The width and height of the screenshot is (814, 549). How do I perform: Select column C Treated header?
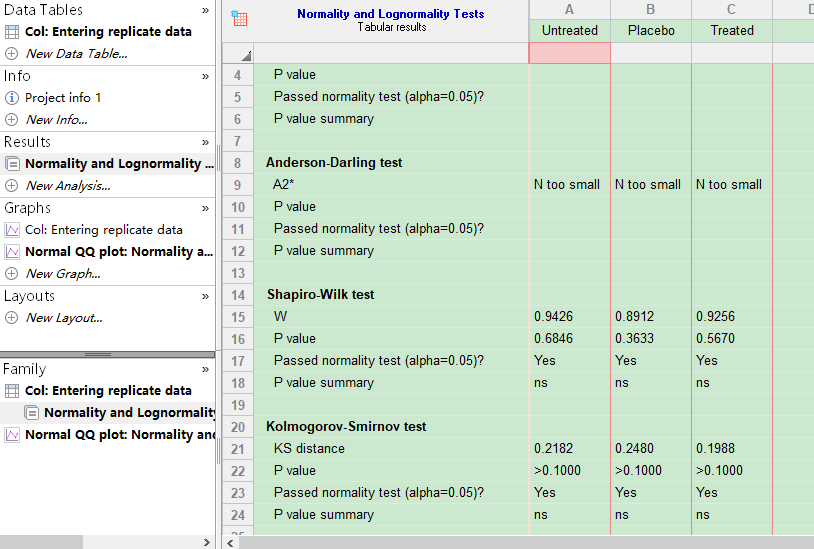tap(732, 31)
